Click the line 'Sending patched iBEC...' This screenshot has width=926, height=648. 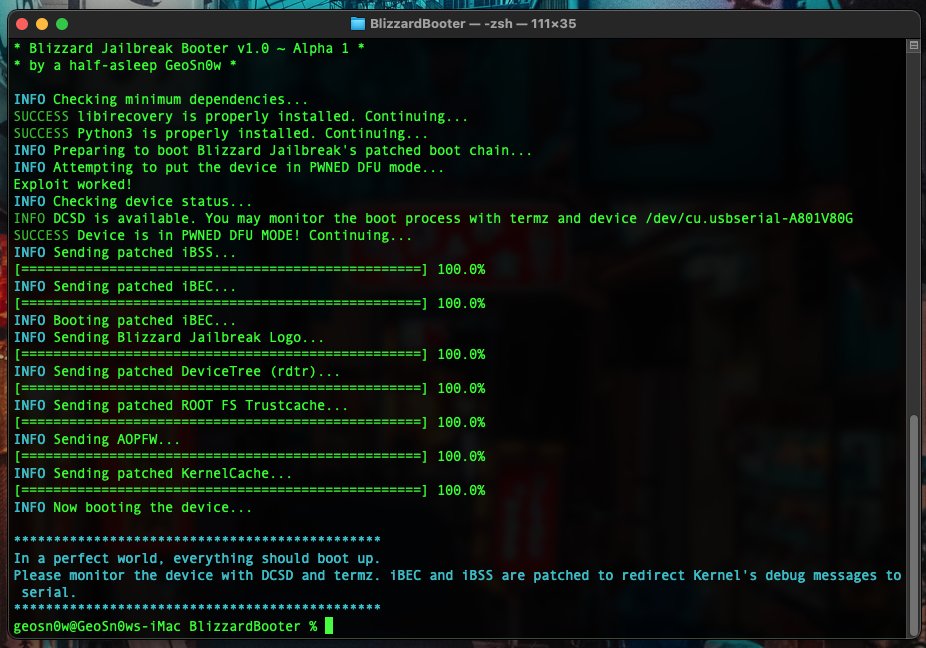point(145,286)
